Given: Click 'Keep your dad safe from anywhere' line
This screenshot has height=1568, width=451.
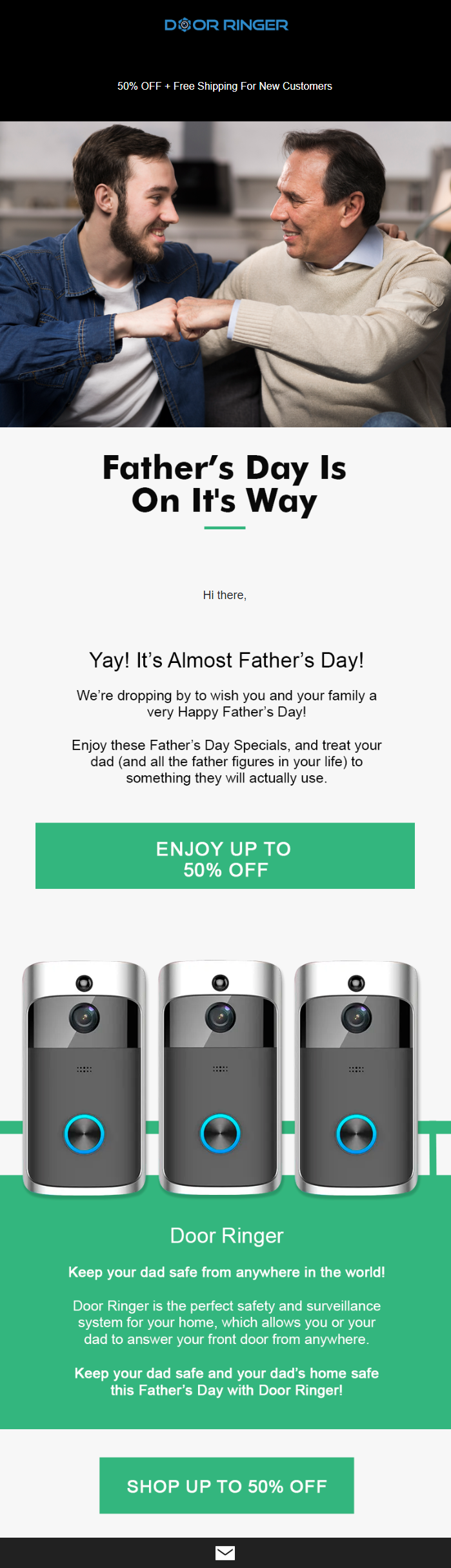Looking at the screenshot, I should tap(226, 1272).
